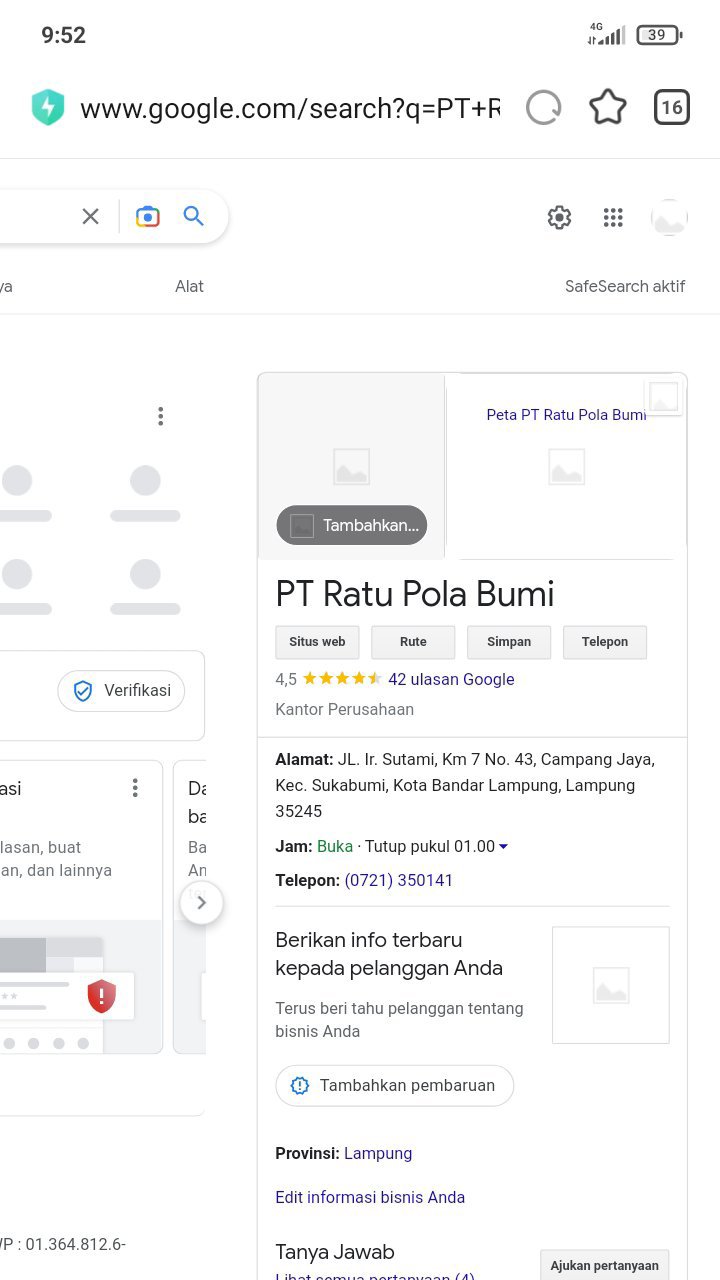Open the Google apps grid

pyautogui.click(x=613, y=218)
